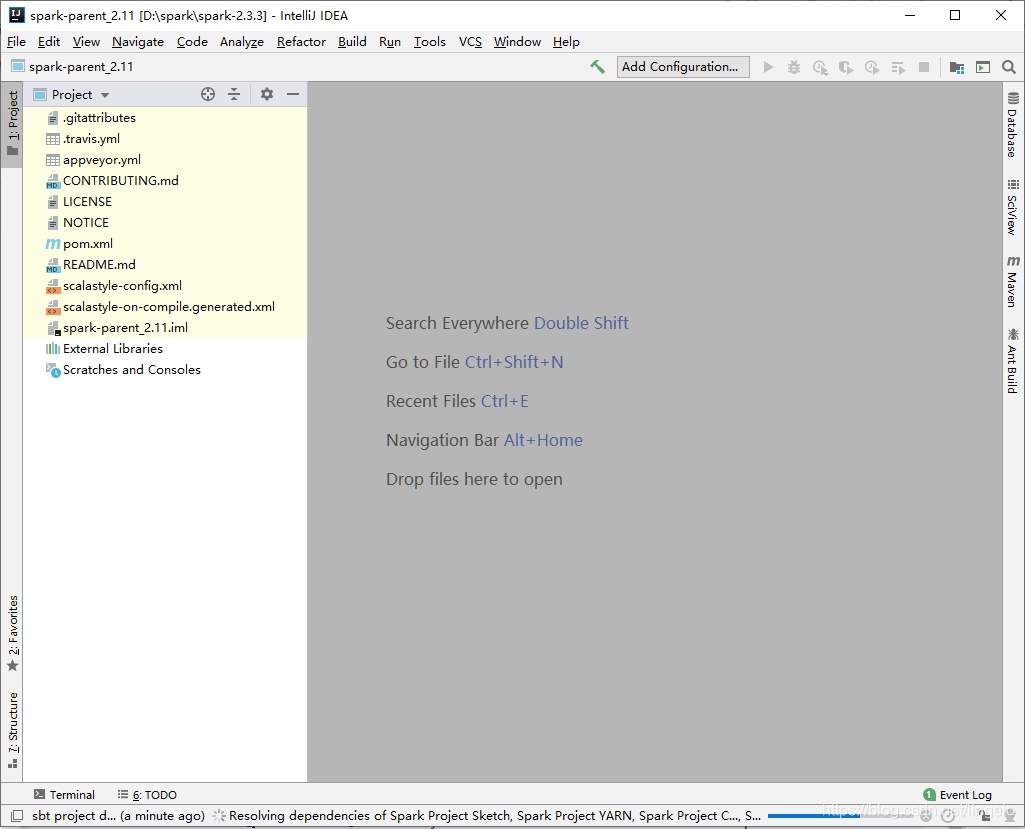This screenshot has width=1025, height=829.
Task: Click the spark-parent_2.11 module icon in navigation bar
Action: coord(18,66)
